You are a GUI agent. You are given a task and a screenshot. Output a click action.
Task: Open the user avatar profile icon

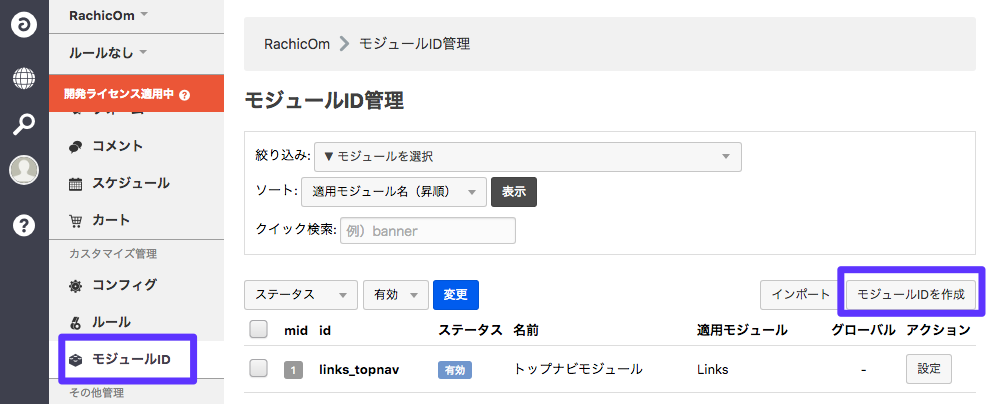(24, 170)
